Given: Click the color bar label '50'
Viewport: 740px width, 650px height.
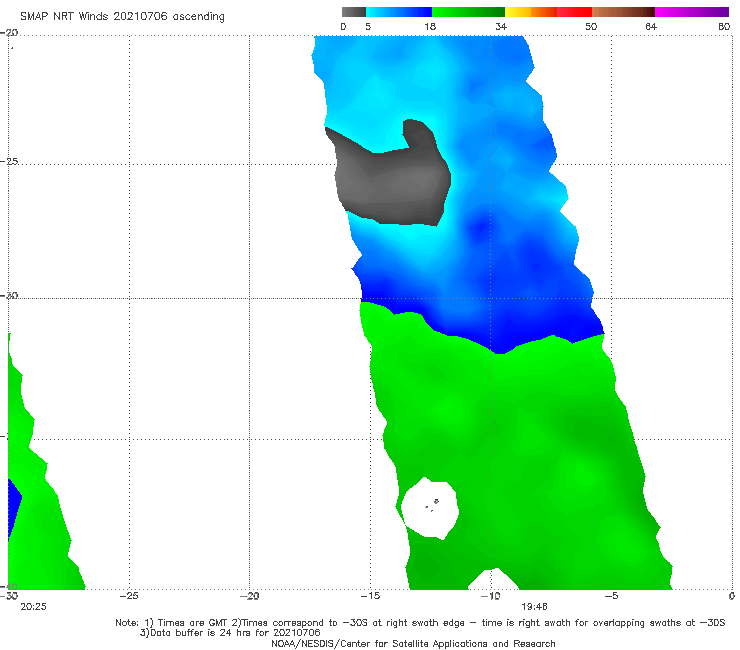Looking at the screenshot, I should point(591,27).
